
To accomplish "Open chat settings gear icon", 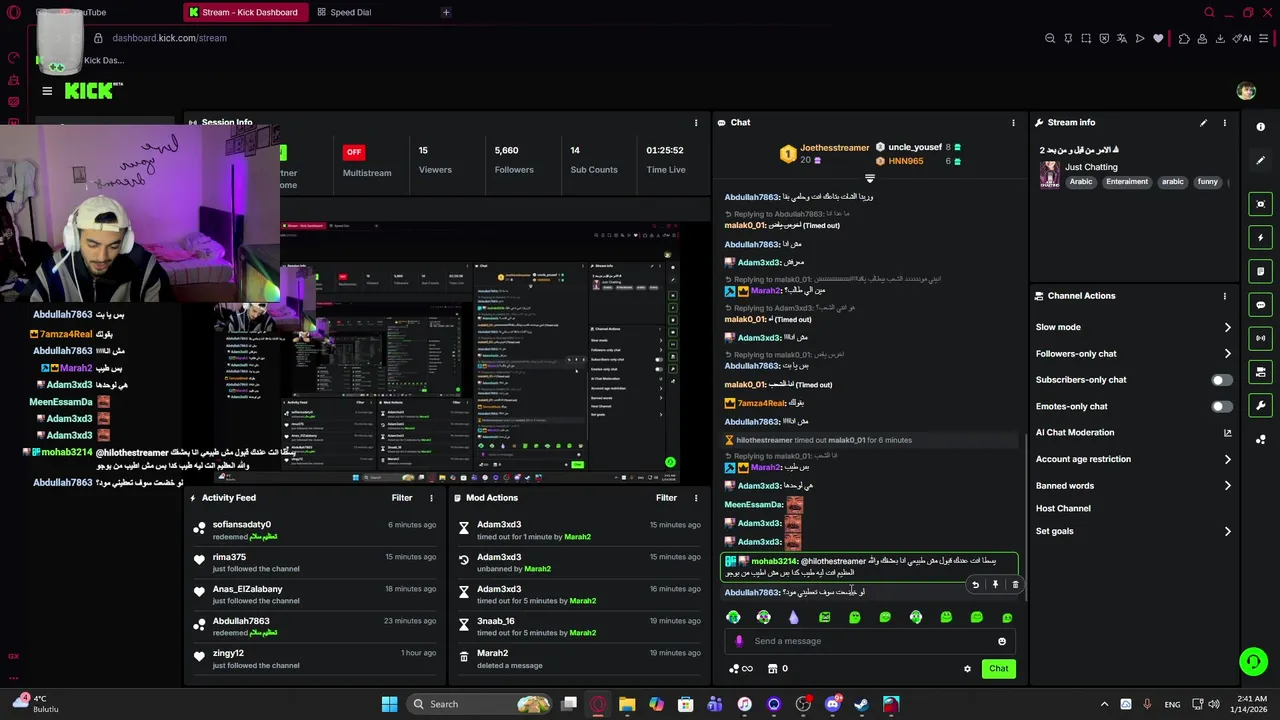I will [x=967, y=669].
